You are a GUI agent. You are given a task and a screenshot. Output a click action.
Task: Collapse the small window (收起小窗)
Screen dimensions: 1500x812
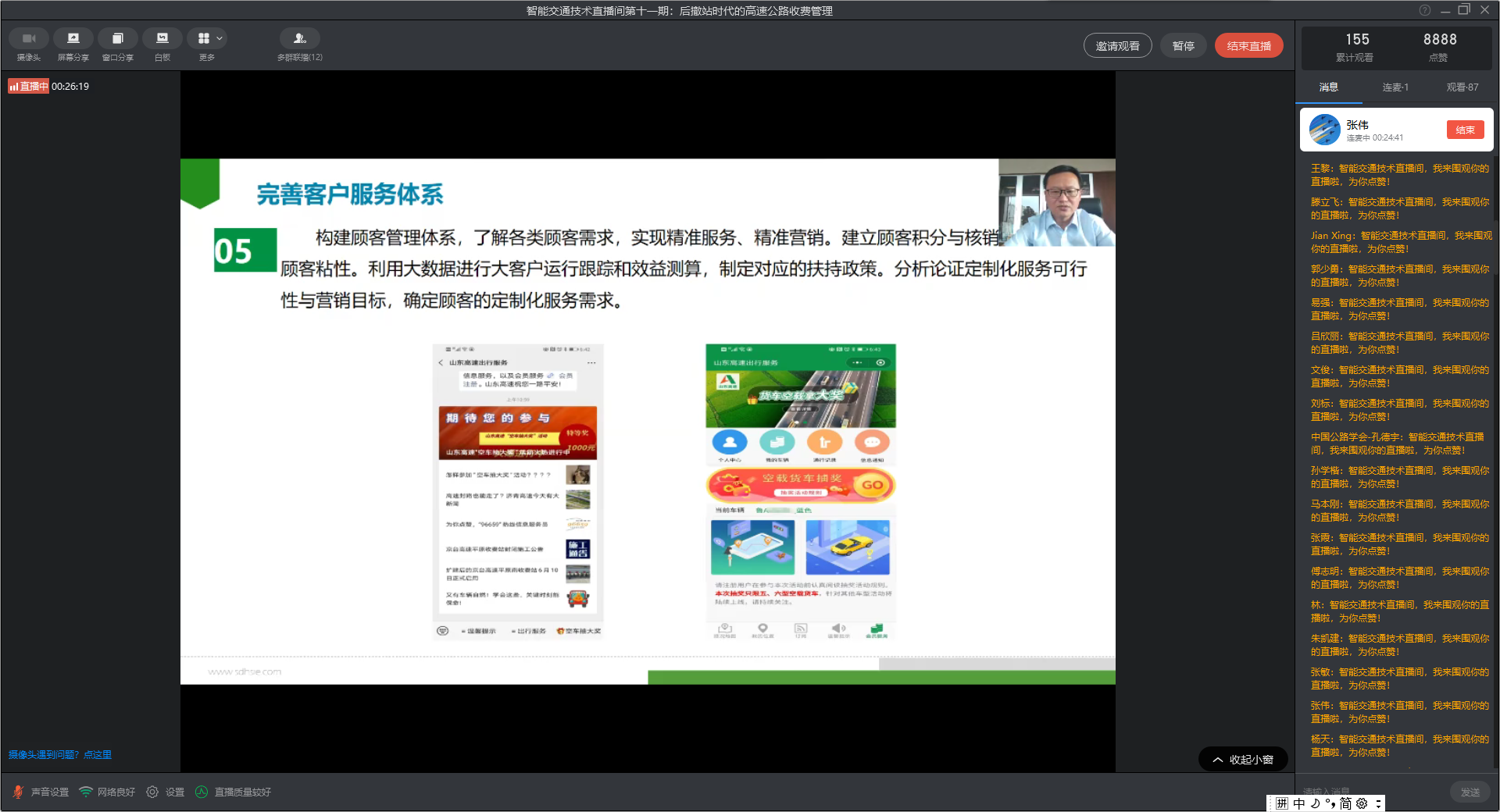tap(1243, 760)
